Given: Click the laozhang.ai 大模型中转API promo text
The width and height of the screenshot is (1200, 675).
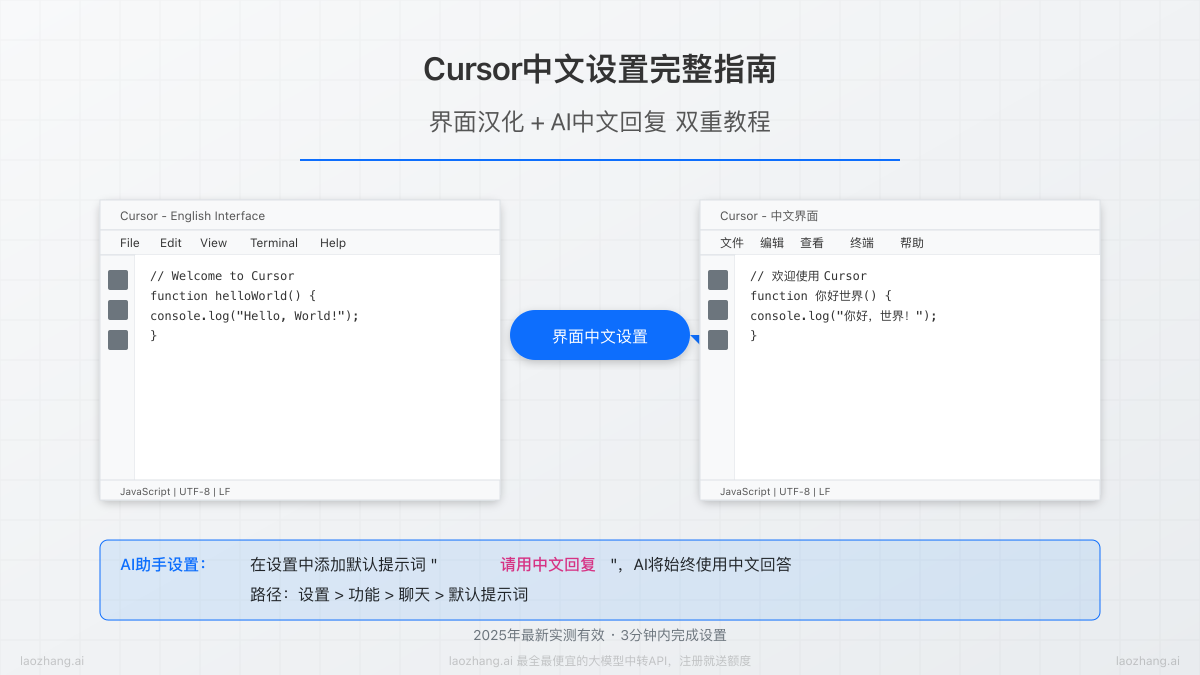Looking at the screenshot, I should [x=600, y=661].
